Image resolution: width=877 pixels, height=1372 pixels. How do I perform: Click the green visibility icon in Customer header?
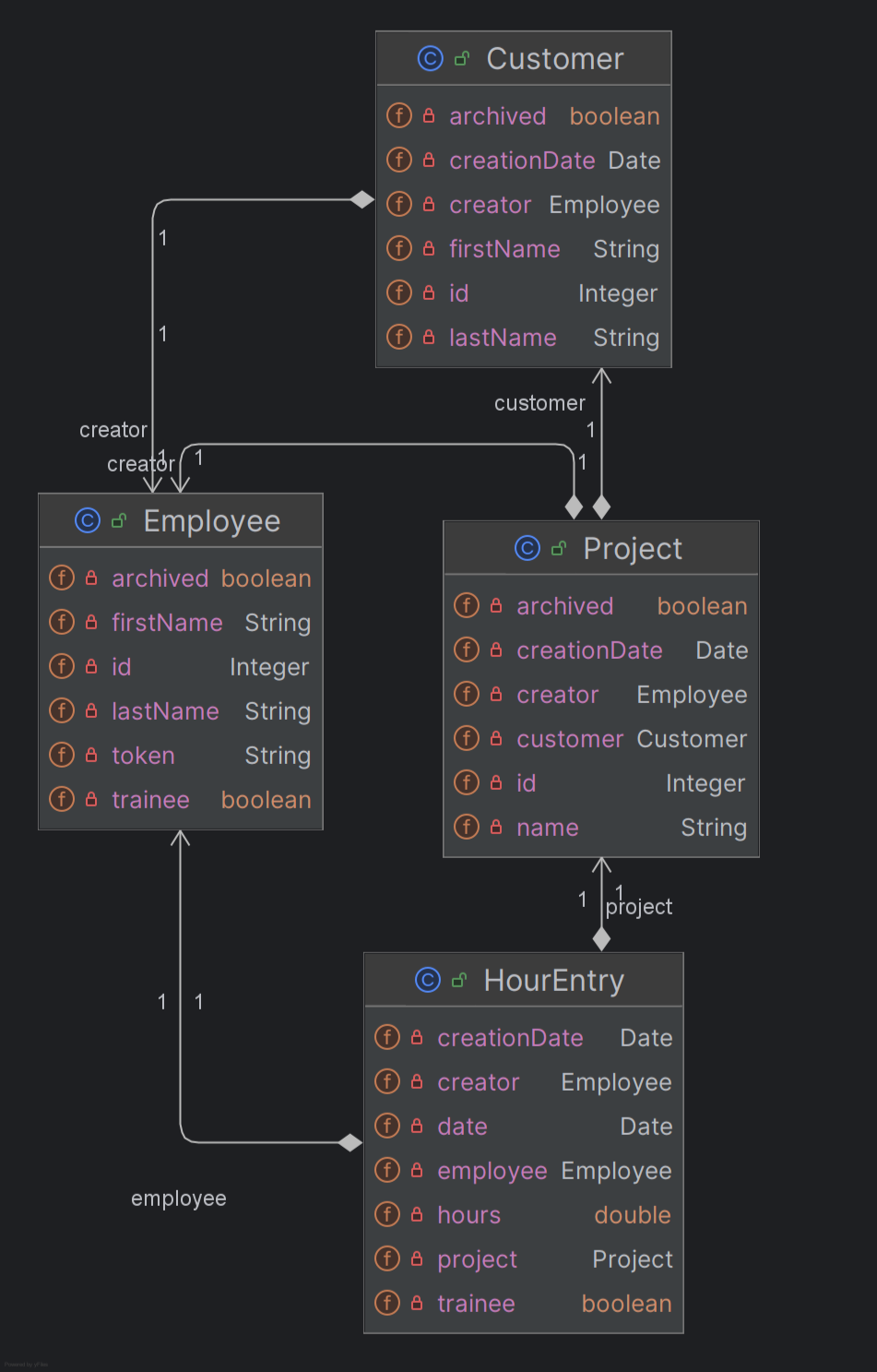pyautogui.click(x=462, y=59)
